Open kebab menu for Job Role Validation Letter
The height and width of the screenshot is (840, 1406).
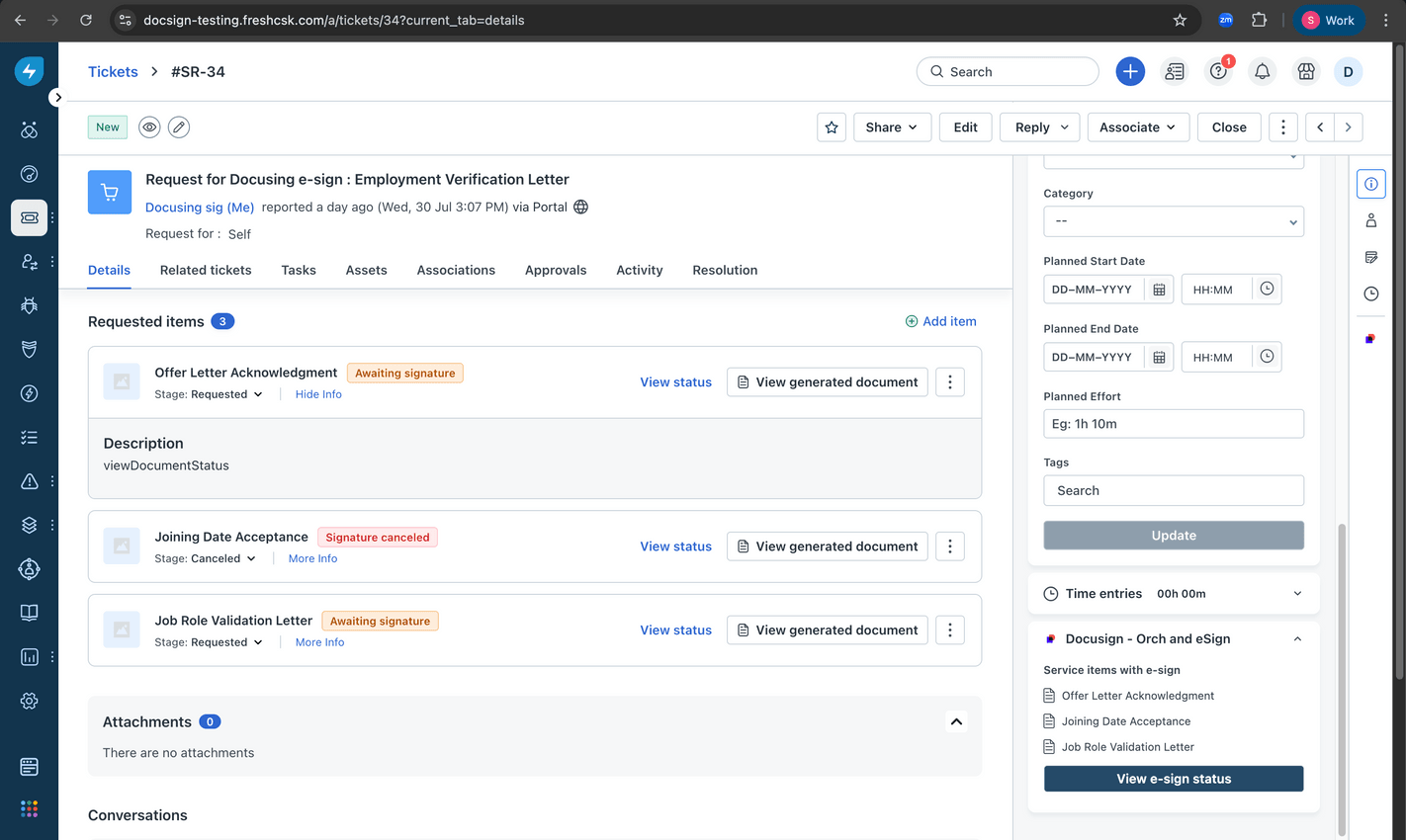coord(950,630)
